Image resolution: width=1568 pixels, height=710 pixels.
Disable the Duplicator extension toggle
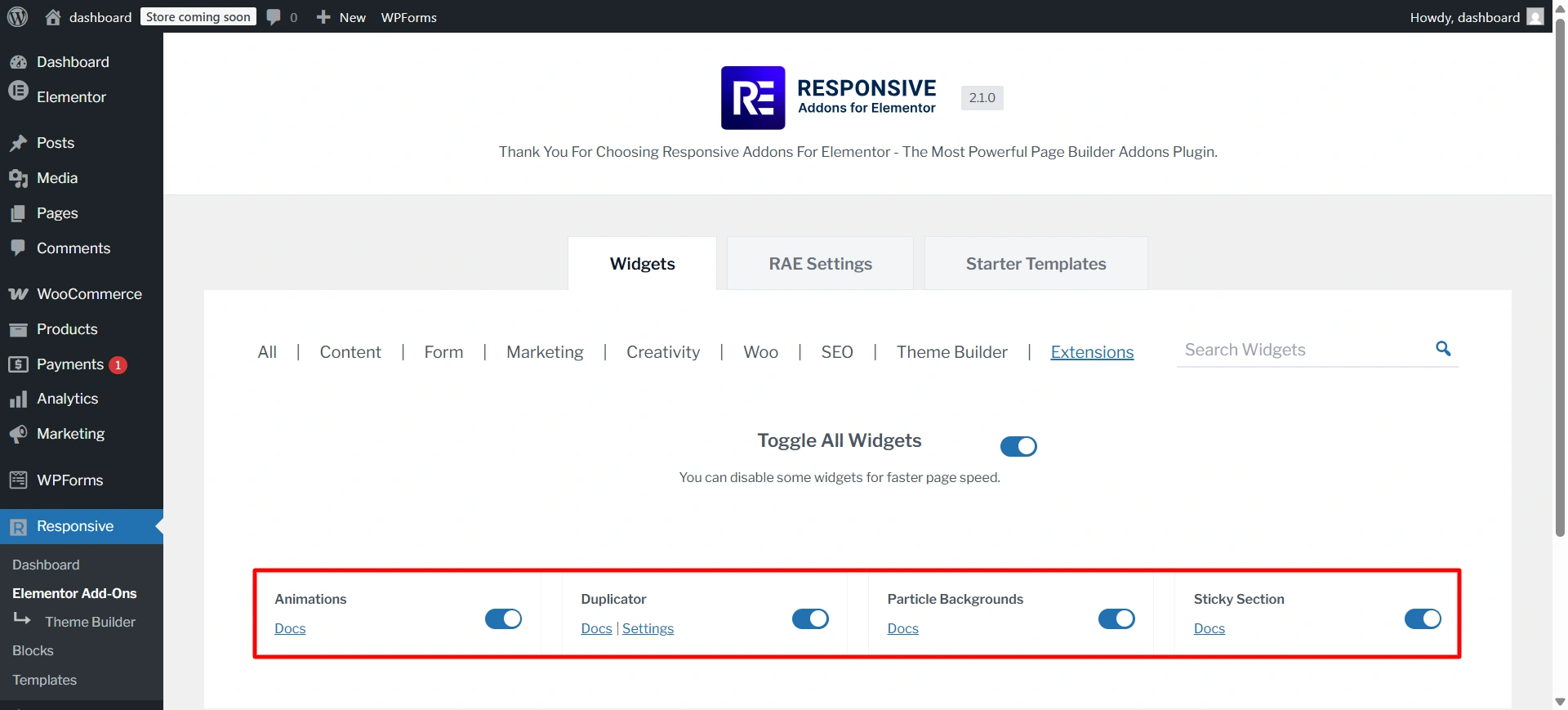(810, 618)
